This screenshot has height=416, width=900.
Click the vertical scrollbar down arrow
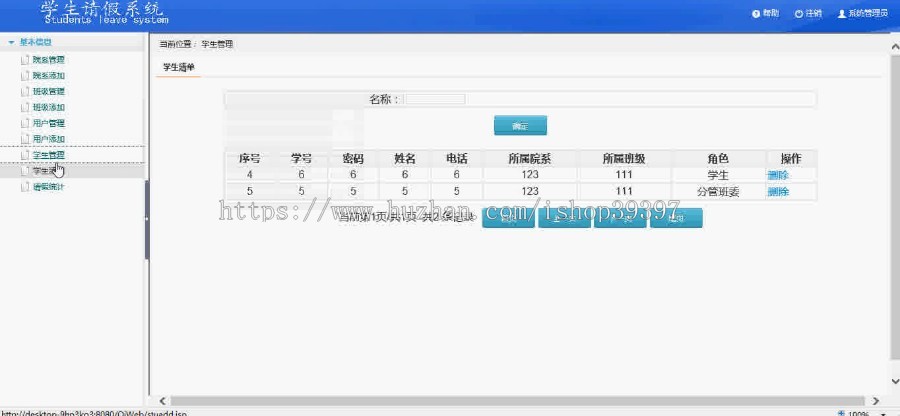click(895, 381)
